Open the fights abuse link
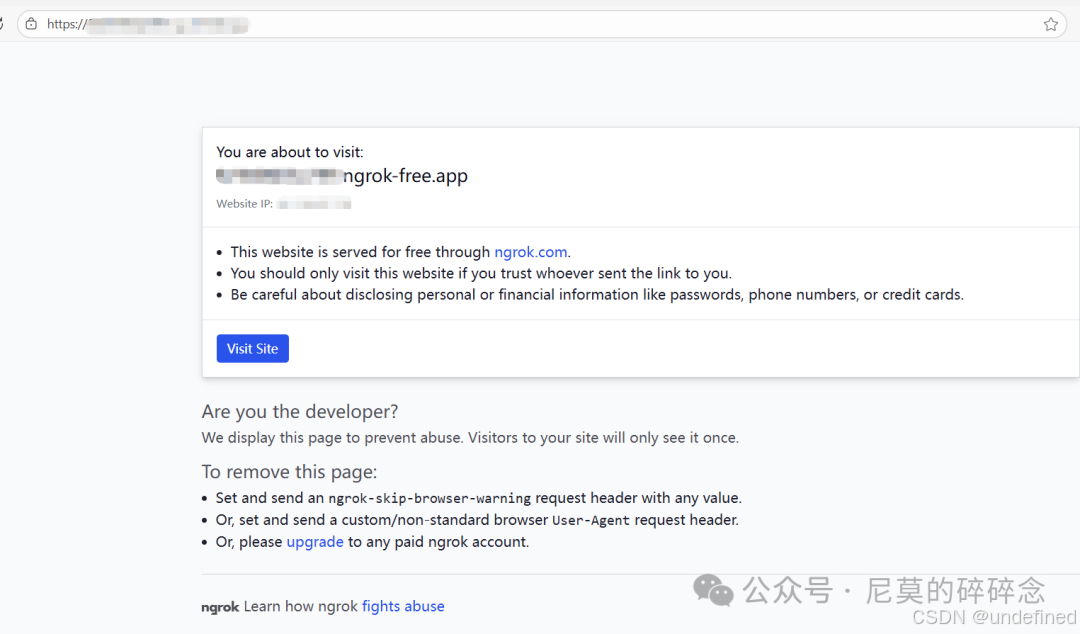 [403, 606]
